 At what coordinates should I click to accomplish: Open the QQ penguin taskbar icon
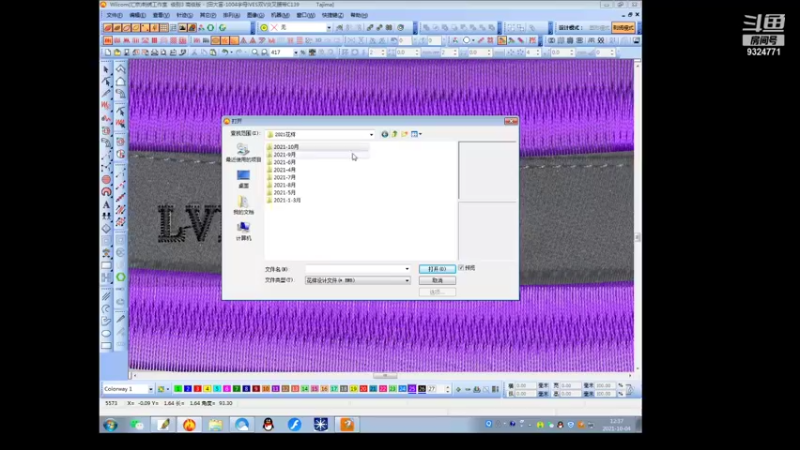click(x=268, y=424)
